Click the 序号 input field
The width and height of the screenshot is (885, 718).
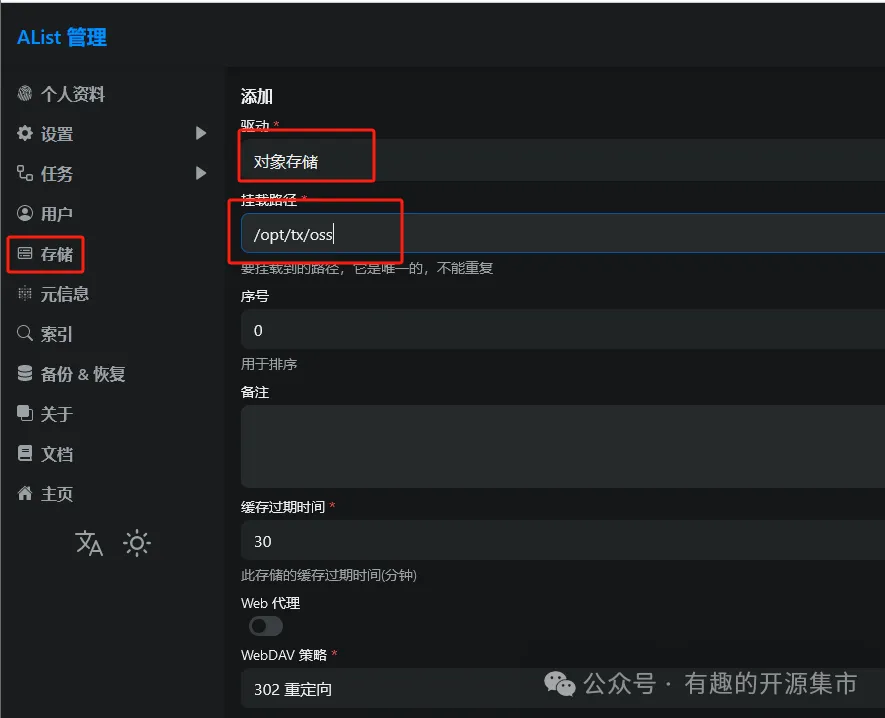click(x=563, y=330)
